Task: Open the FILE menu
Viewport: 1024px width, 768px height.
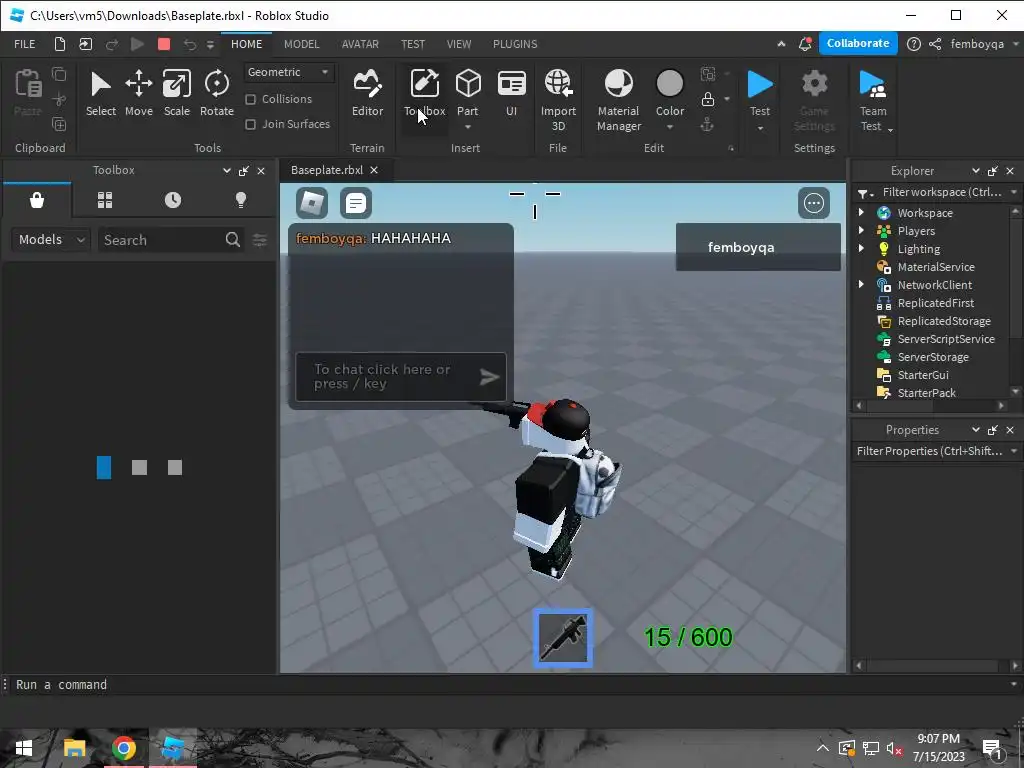Action: coord(25,44)
